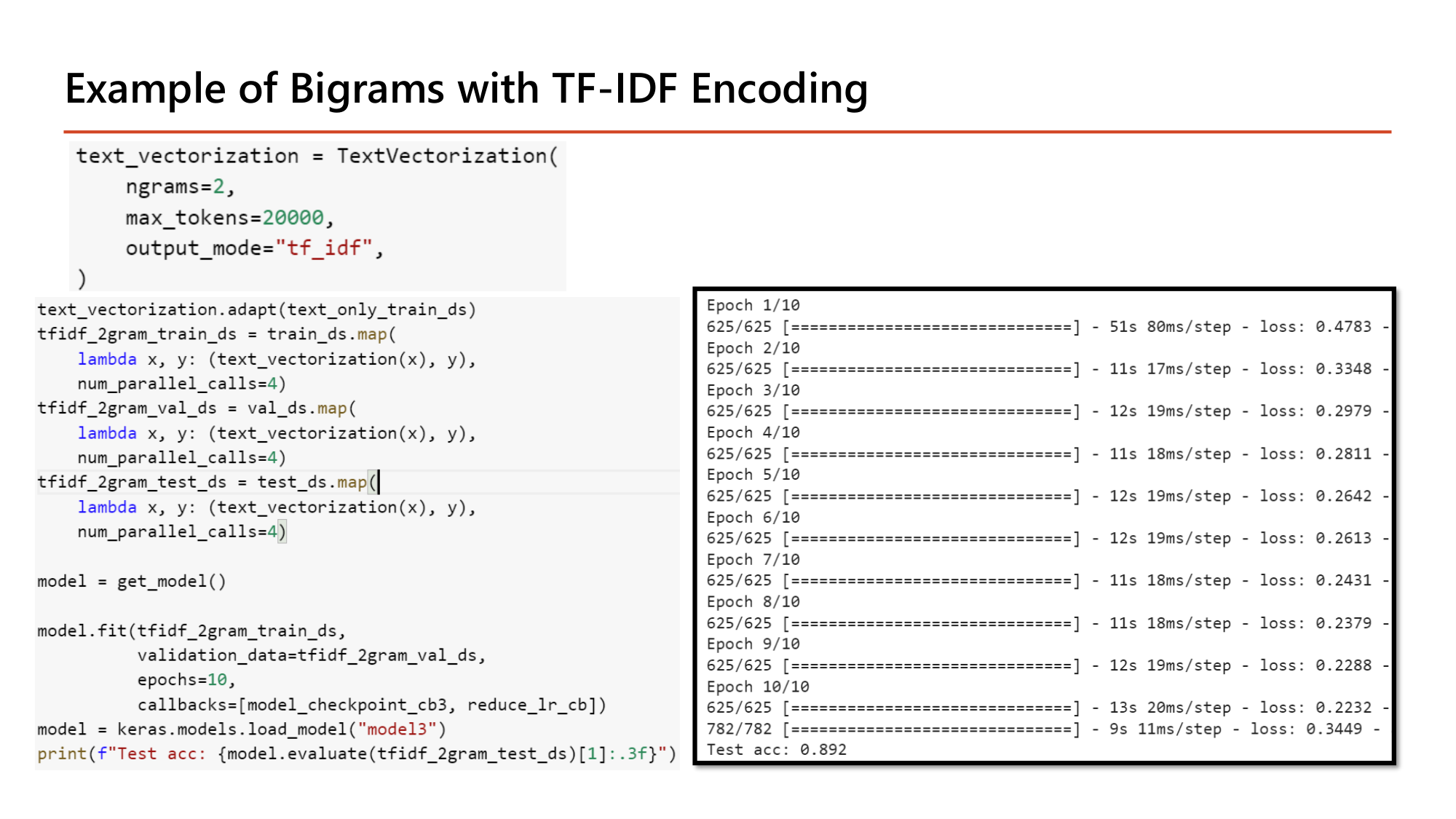Image resolution: width=1456 pixels, height=819 pixels.
Task: Click the output row with loss 0.2288
Action: click(1047, 665)
